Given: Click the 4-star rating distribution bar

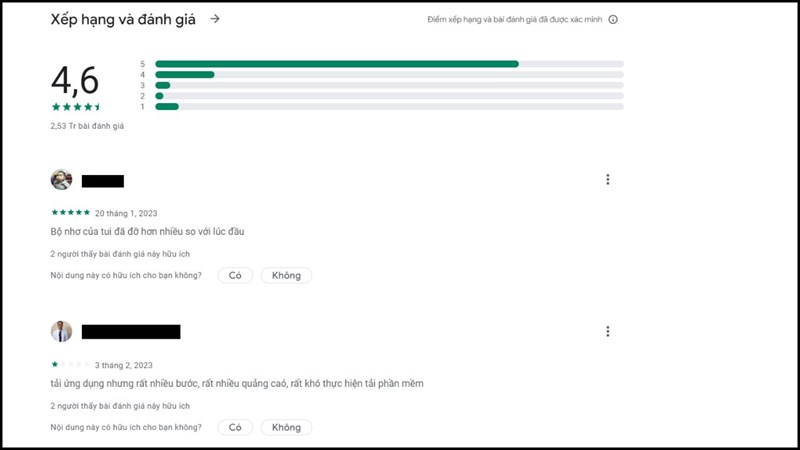Looking at the screenshot, I should [389, 74].
